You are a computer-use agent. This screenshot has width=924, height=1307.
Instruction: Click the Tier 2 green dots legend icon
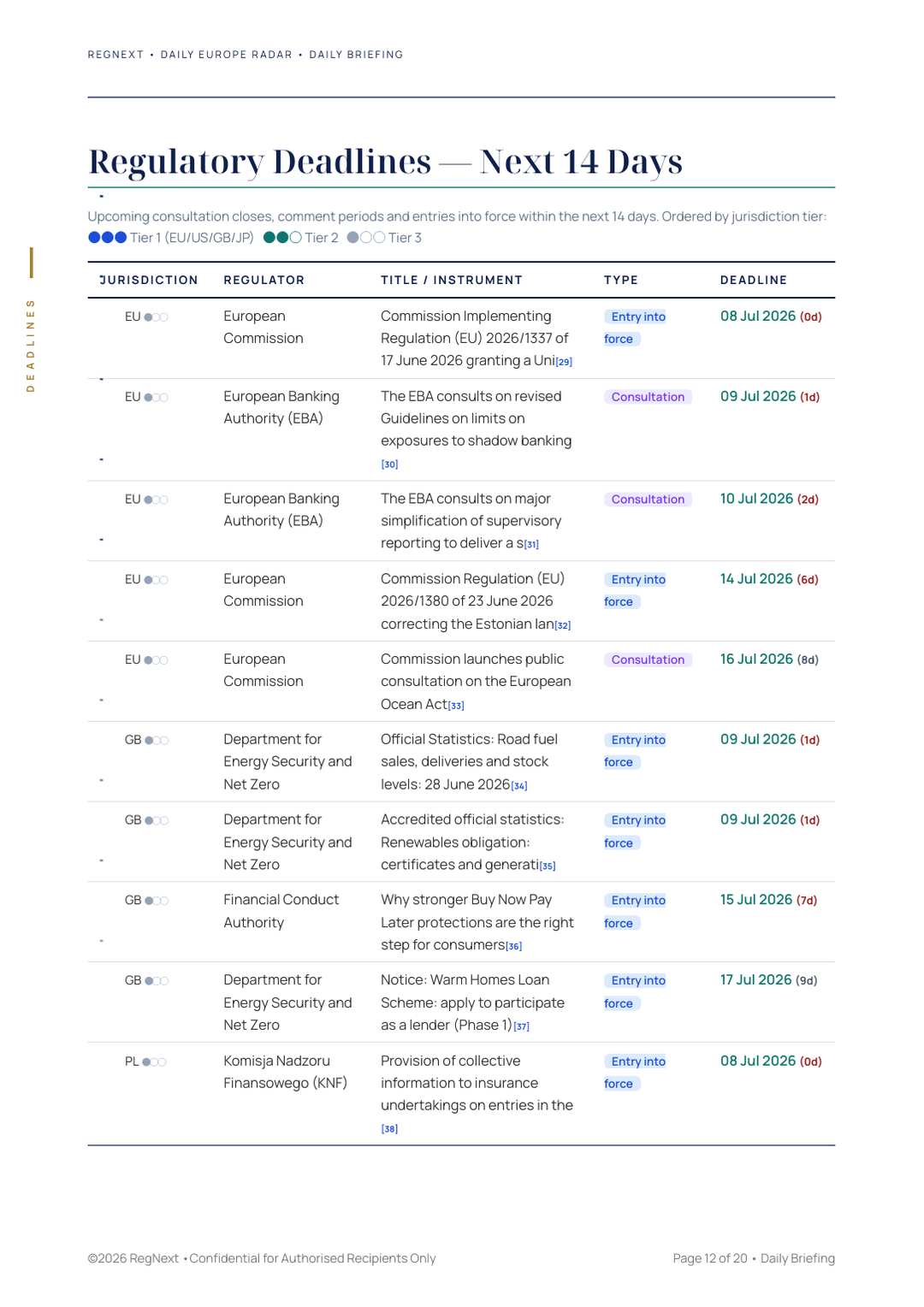click(282, 238)
